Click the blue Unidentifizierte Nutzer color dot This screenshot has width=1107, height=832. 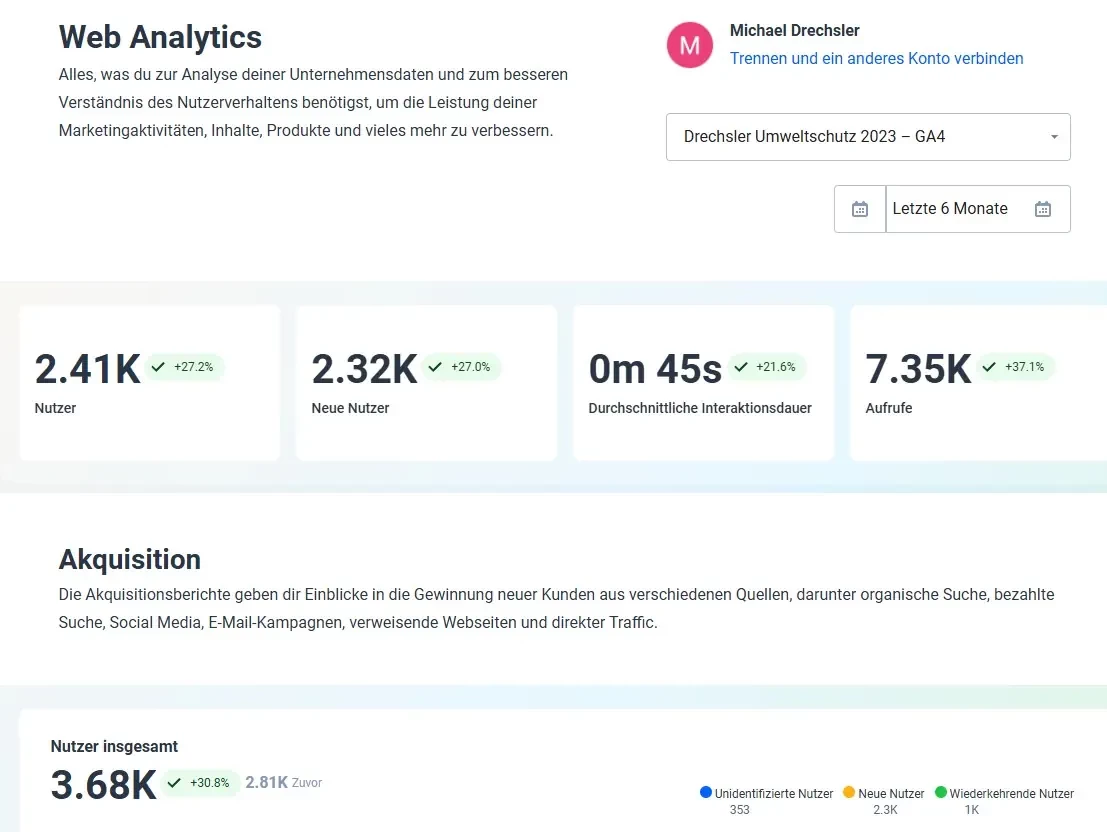[706, 793]
